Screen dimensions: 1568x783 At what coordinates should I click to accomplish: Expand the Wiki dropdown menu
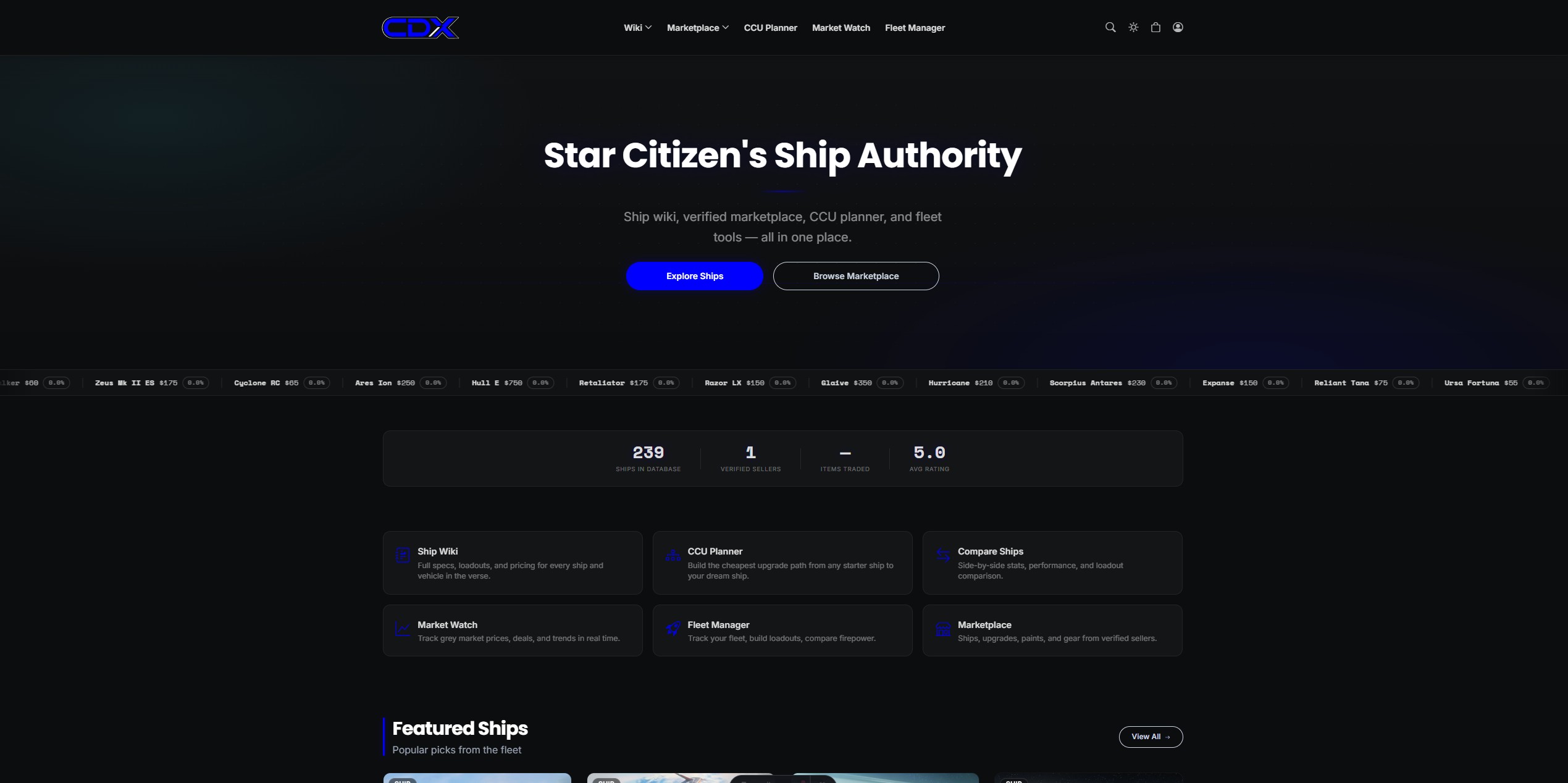click(x=637, y=28)
